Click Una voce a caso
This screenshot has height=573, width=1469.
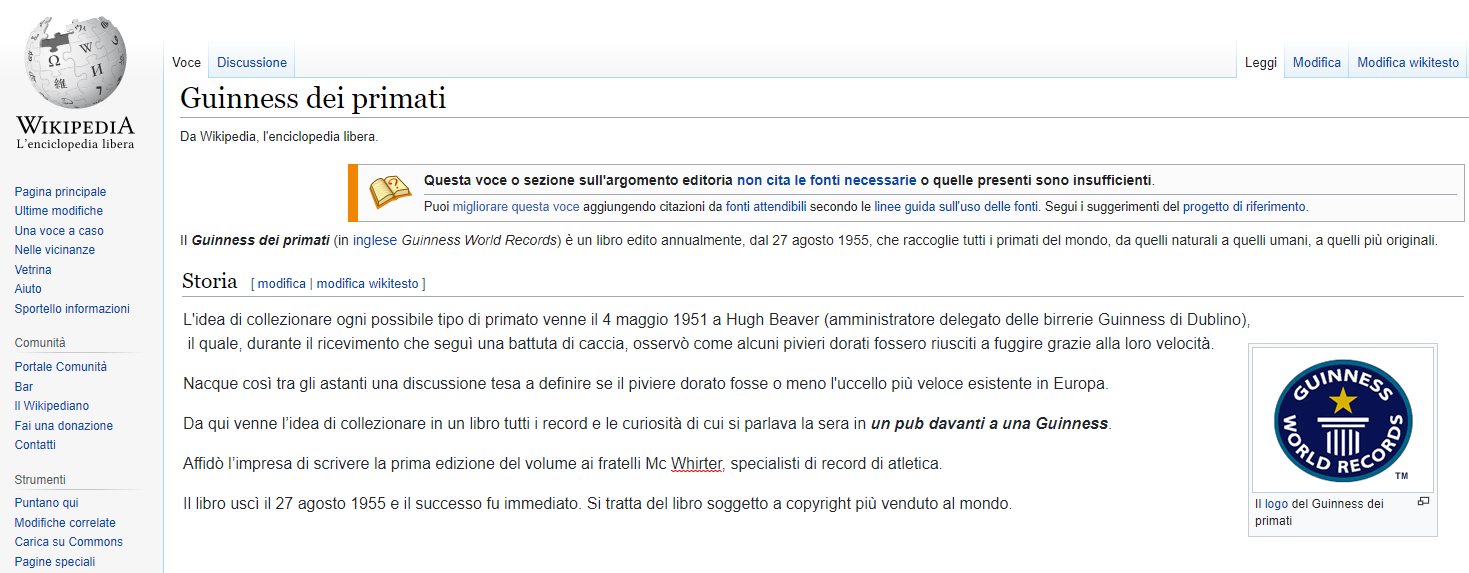[59, 231]
